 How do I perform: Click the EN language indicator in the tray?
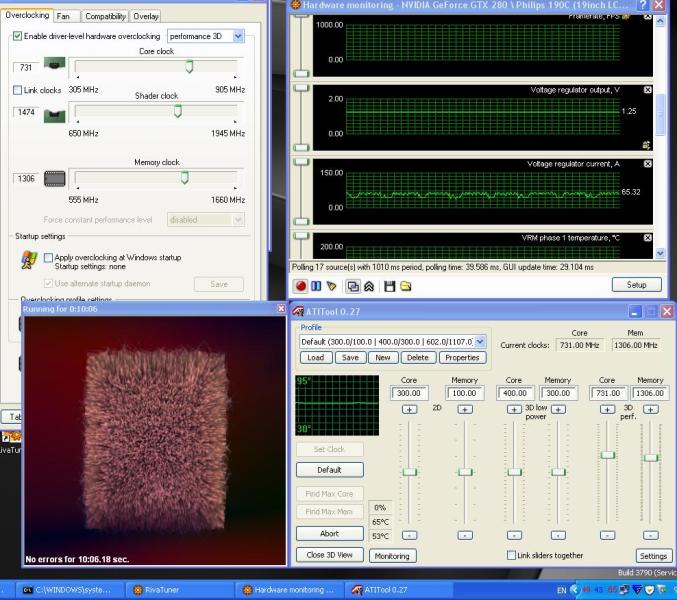pos(561,590)
